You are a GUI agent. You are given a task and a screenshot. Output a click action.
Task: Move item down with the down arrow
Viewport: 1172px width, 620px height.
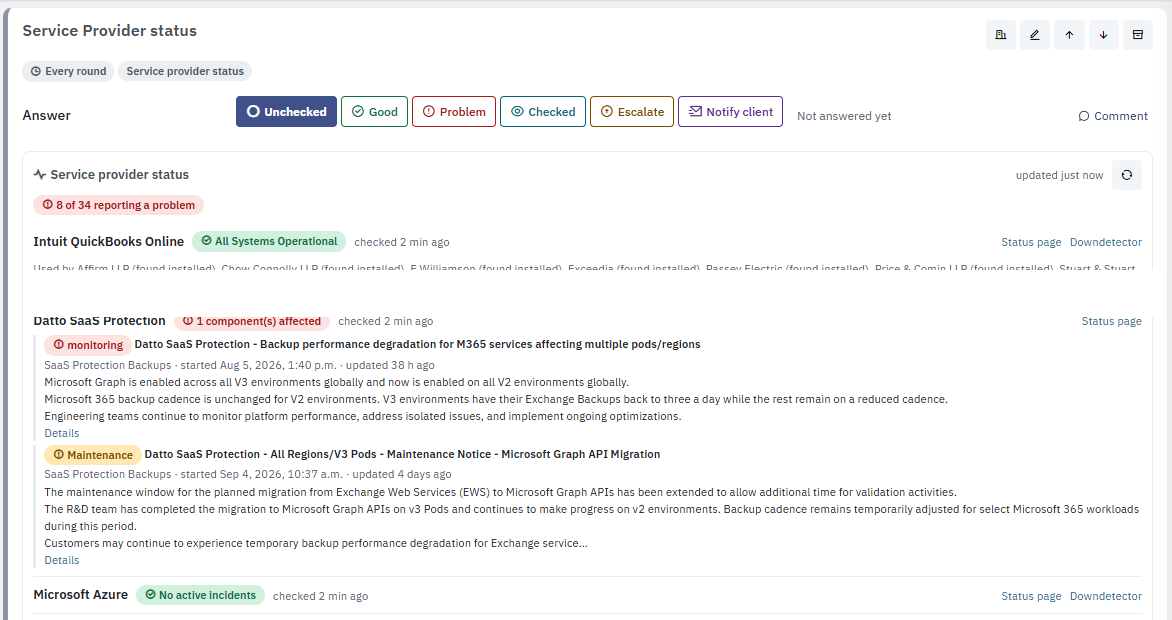coord(1103,35)
